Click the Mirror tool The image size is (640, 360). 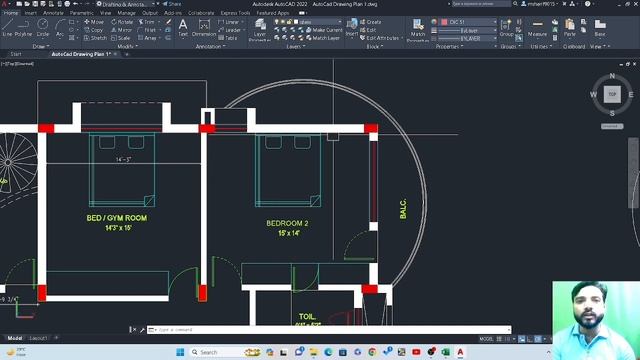[121, 30]
